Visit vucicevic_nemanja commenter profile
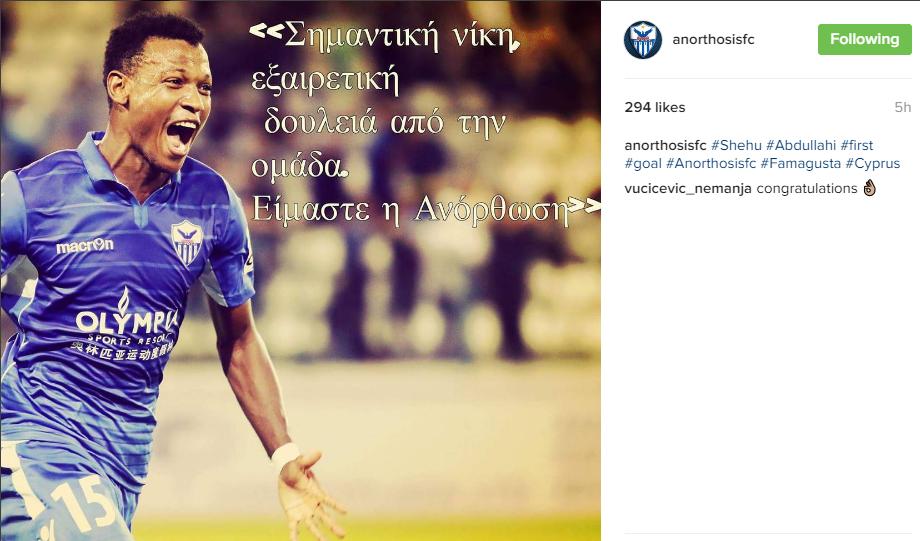 tap(688, 189)
